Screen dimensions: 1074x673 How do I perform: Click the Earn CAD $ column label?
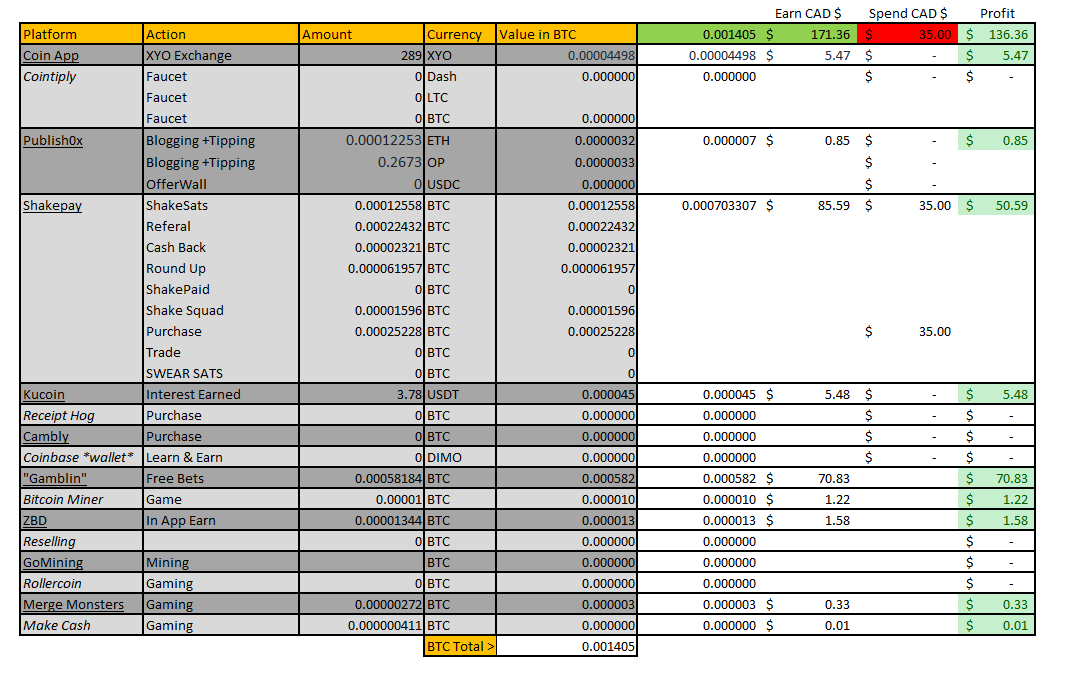808,14
